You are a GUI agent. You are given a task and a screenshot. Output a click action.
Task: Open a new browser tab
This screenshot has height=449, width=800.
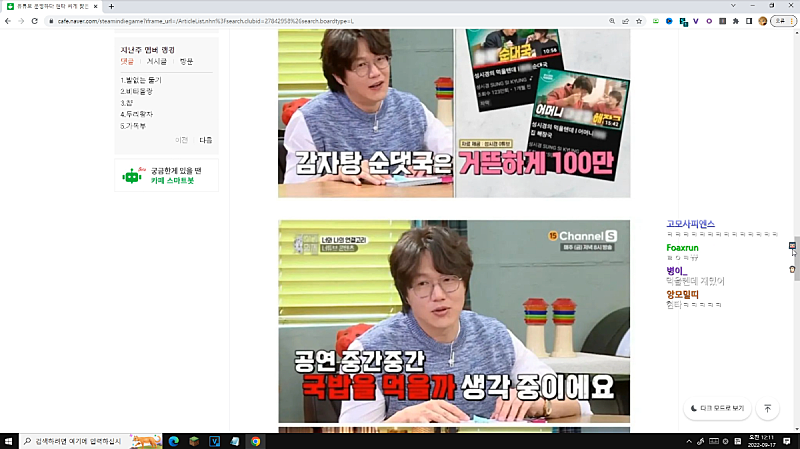point(111,6)
